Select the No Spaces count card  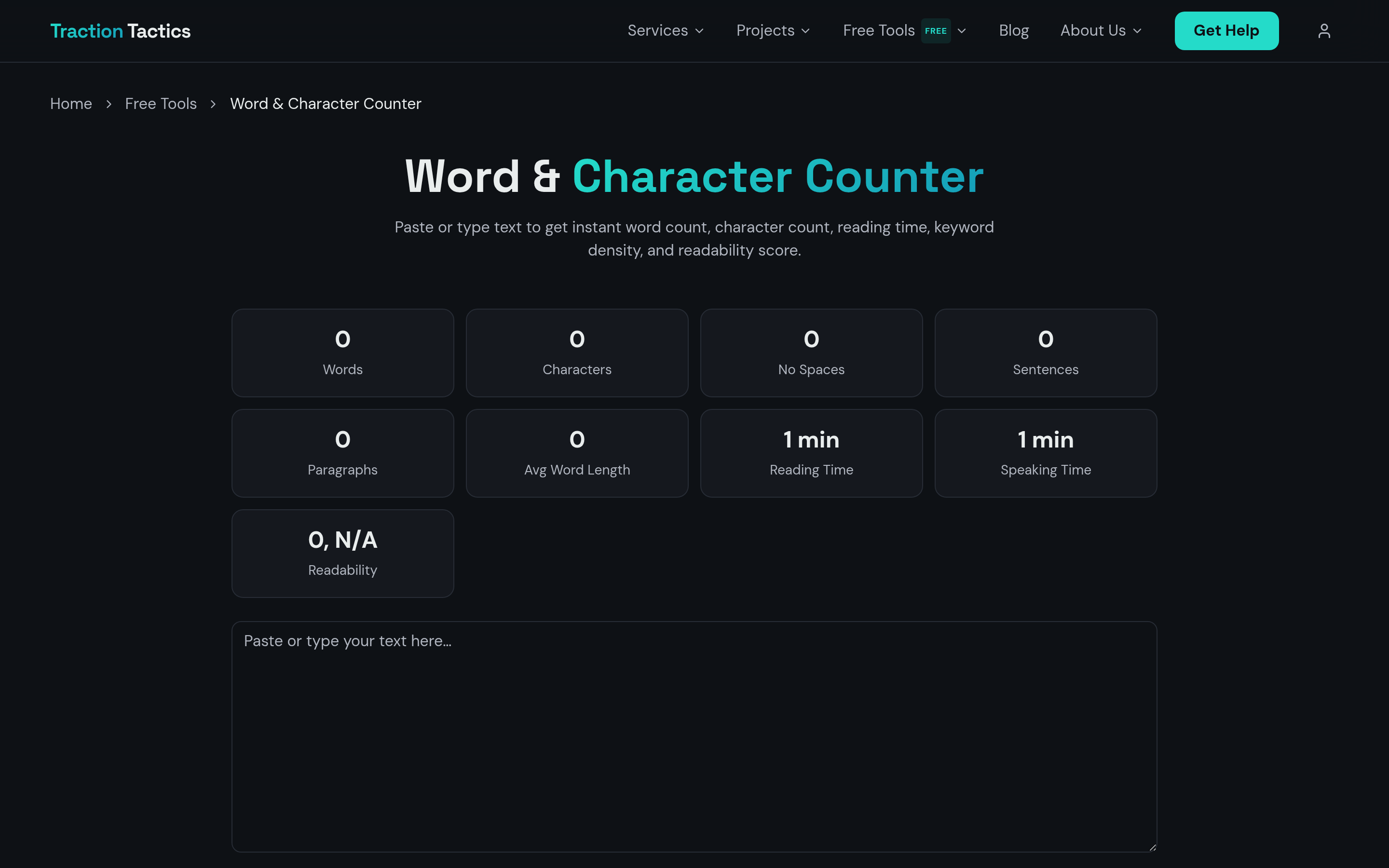[811, 353]
